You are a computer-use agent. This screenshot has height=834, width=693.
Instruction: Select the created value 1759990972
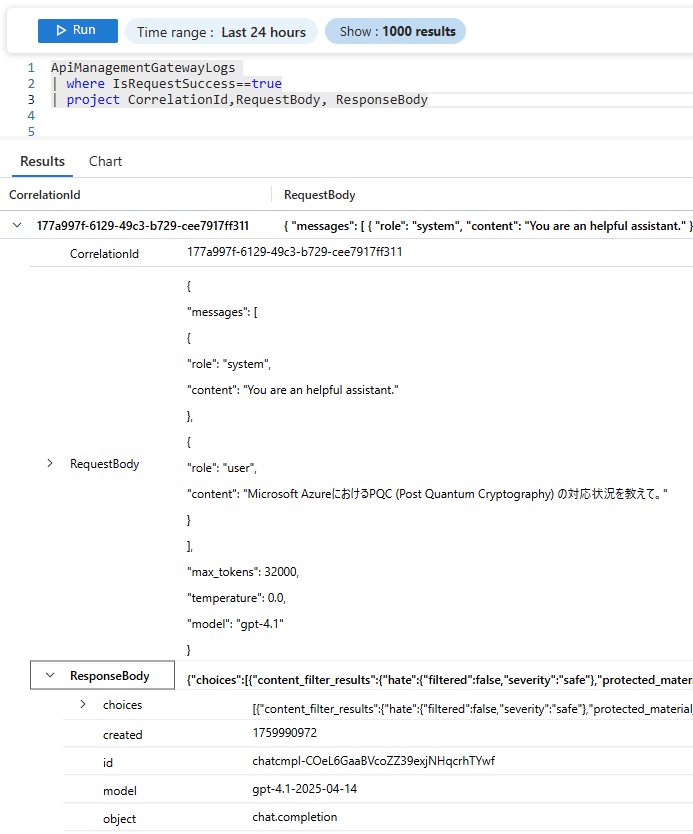(x=284, y=734)
